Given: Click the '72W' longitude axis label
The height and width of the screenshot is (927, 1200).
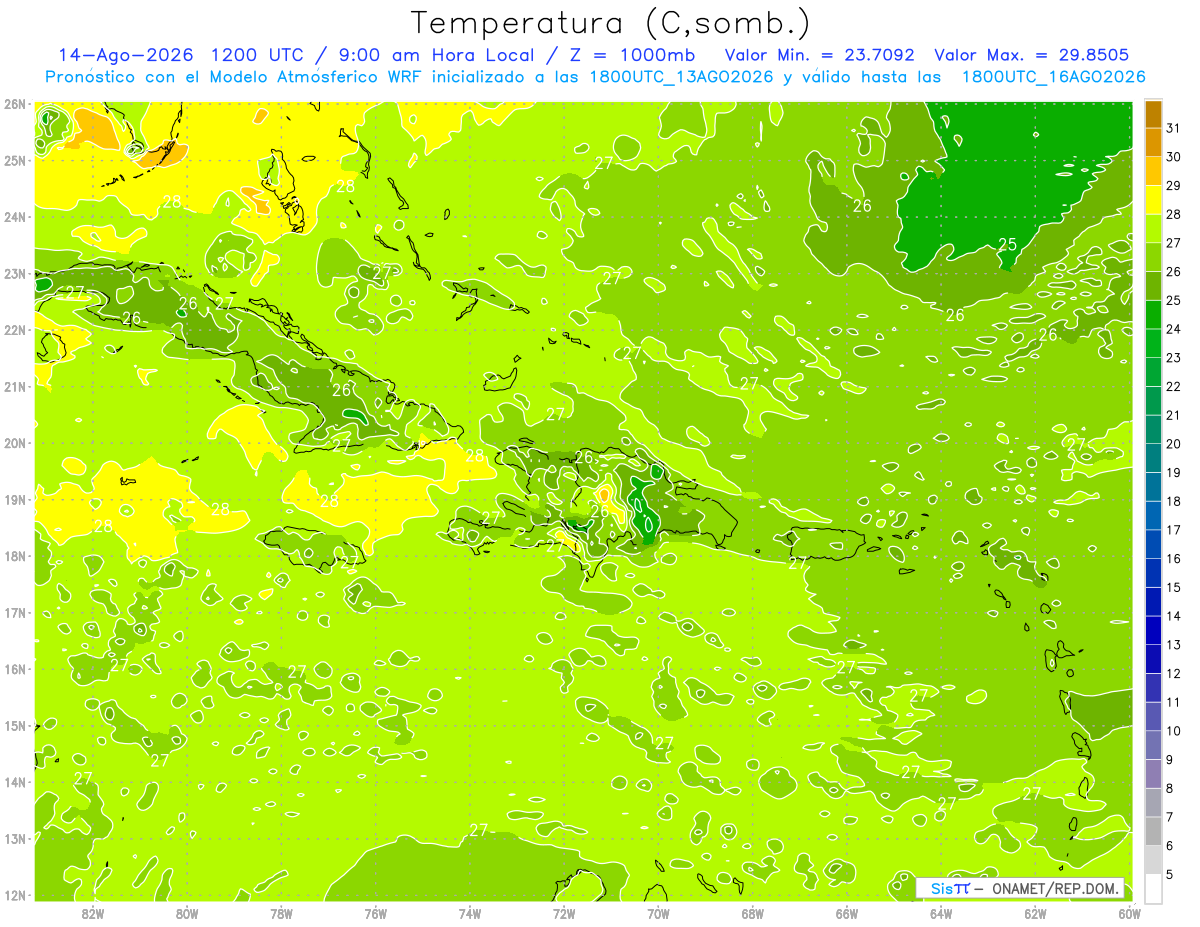Looking at the screenshot, I should point(564,913).
